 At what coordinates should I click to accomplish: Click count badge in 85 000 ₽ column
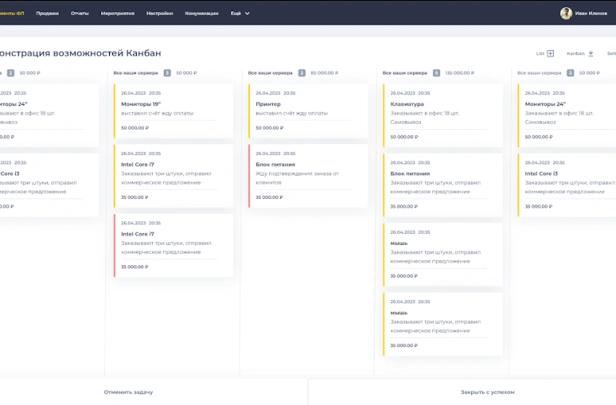tap(302, 73)
